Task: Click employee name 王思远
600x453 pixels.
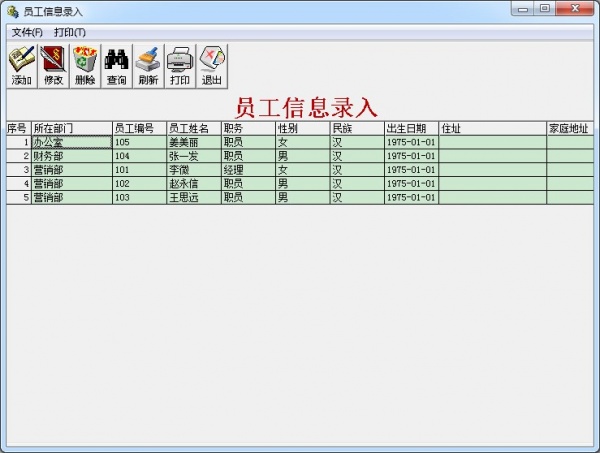Action: click(x=194, y=197)
